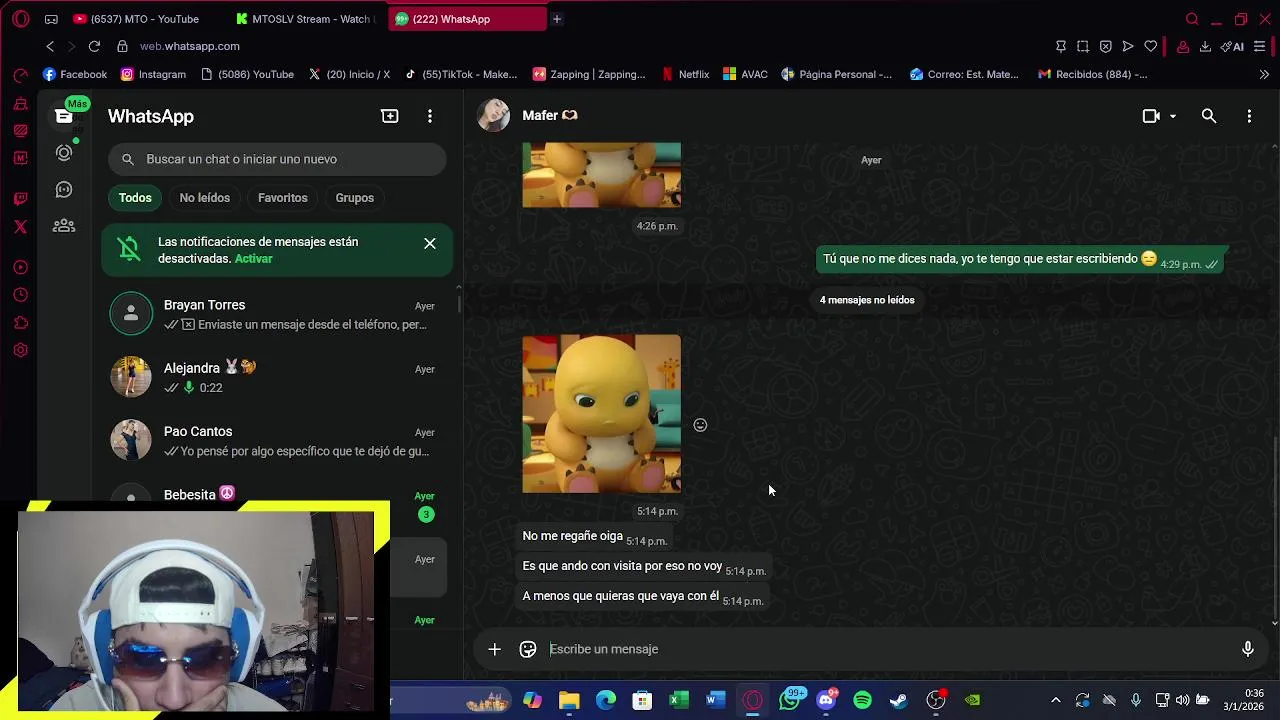Open Opera sidebar settings gear
Image resolution: width=1280 pixels, height=720 pixels.
pos(20,351)
